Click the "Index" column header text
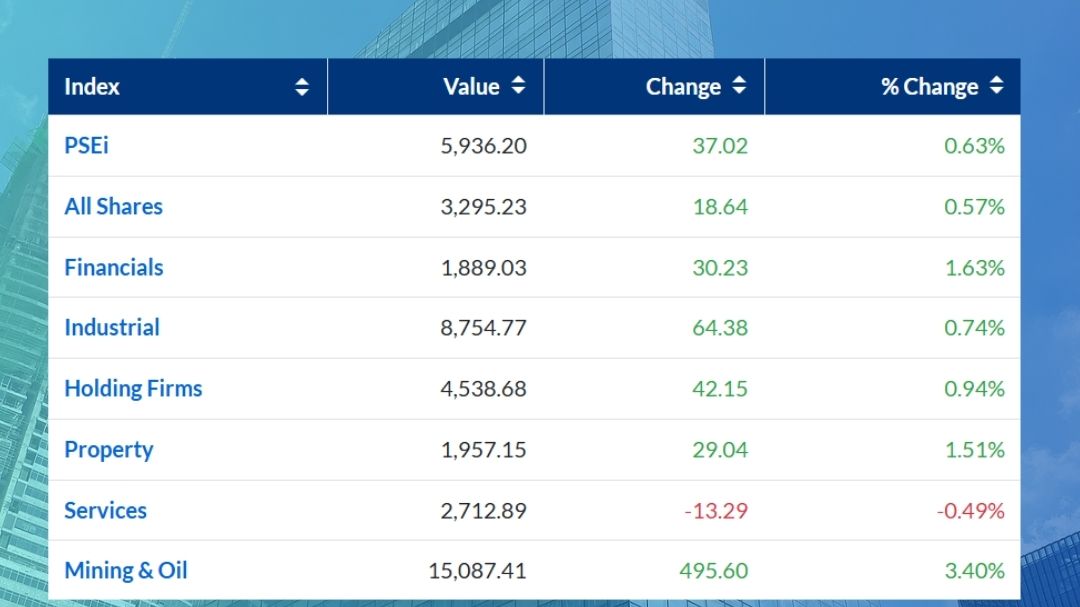 point(92,87)
